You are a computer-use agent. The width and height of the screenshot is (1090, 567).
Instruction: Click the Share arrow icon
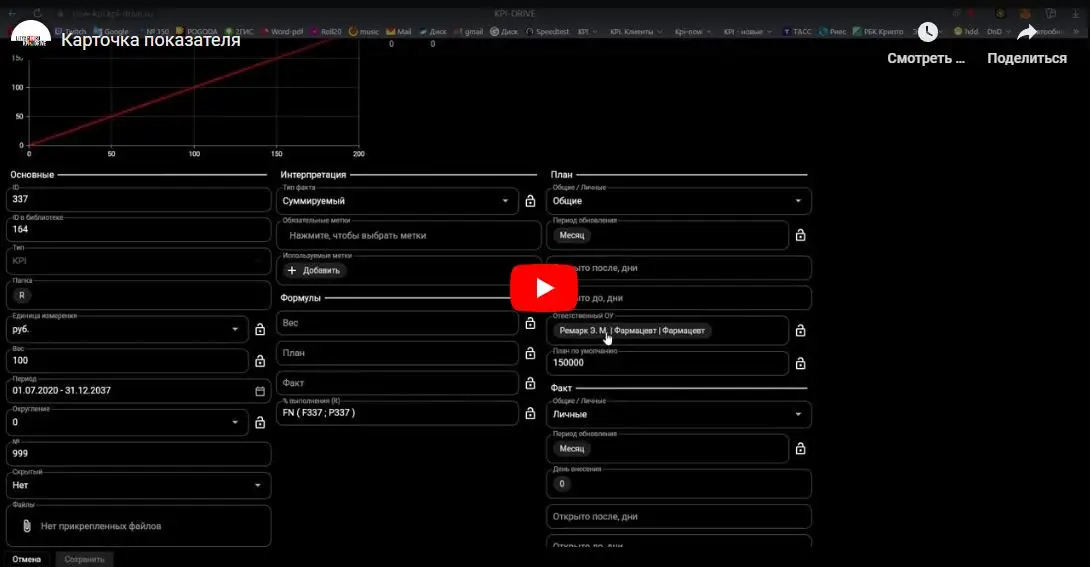click(x=1027, y=32)
